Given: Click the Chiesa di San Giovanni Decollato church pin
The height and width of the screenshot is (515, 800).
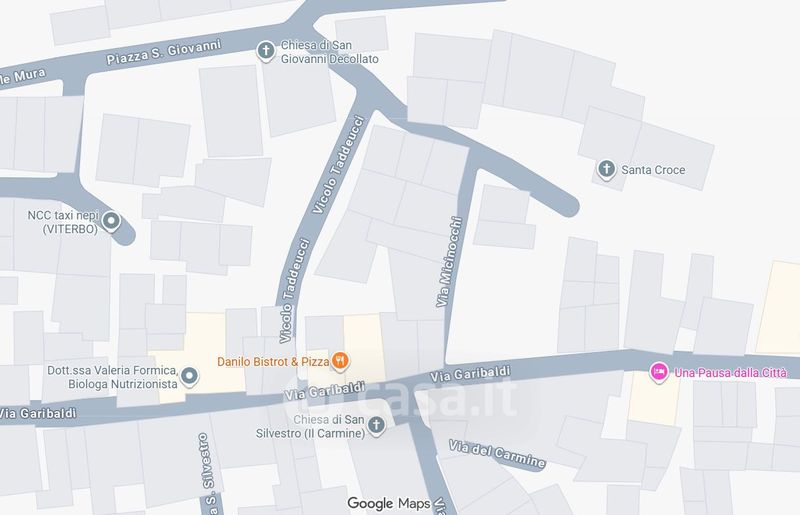Looking at the screenshot, I should 265,51.
